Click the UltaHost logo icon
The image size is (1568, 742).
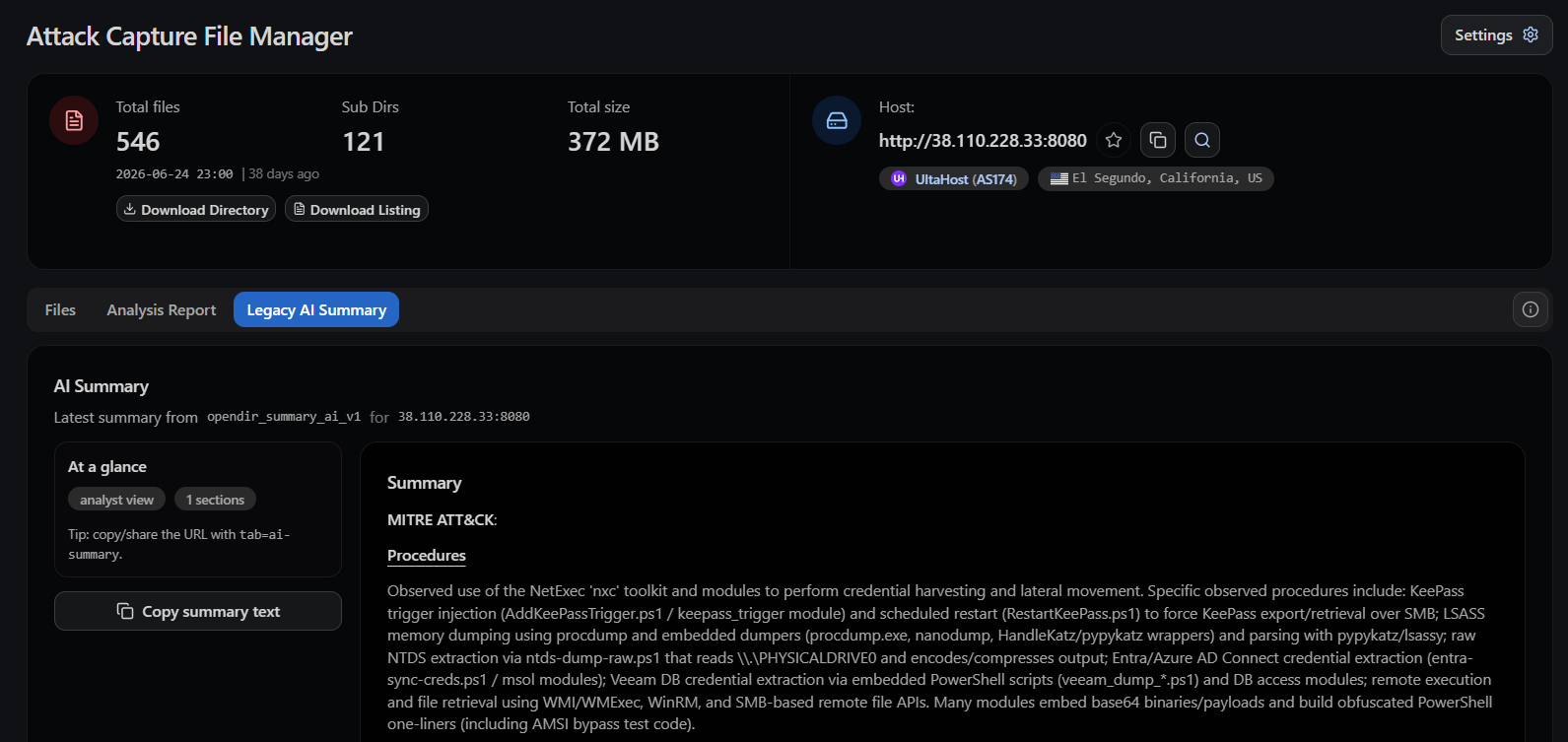point(899,178)
